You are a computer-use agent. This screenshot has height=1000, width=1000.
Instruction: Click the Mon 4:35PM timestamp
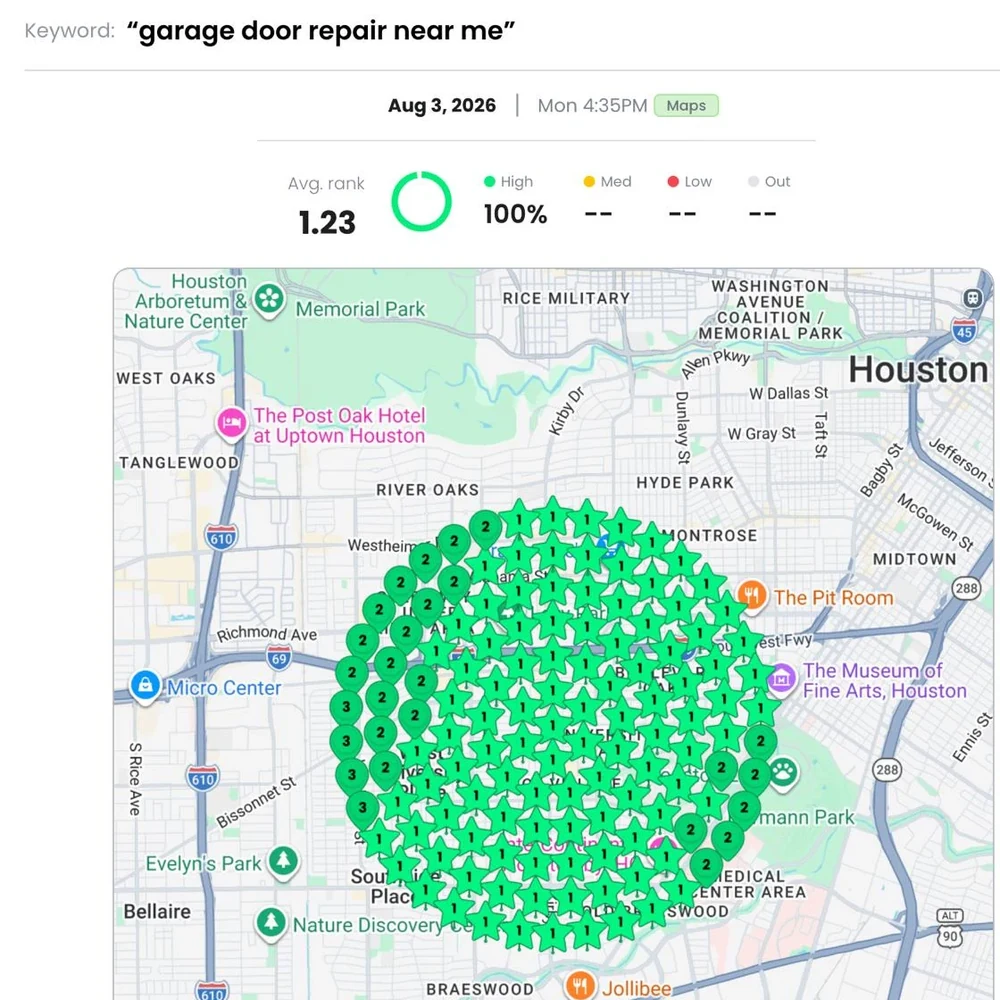pos(592,105)
